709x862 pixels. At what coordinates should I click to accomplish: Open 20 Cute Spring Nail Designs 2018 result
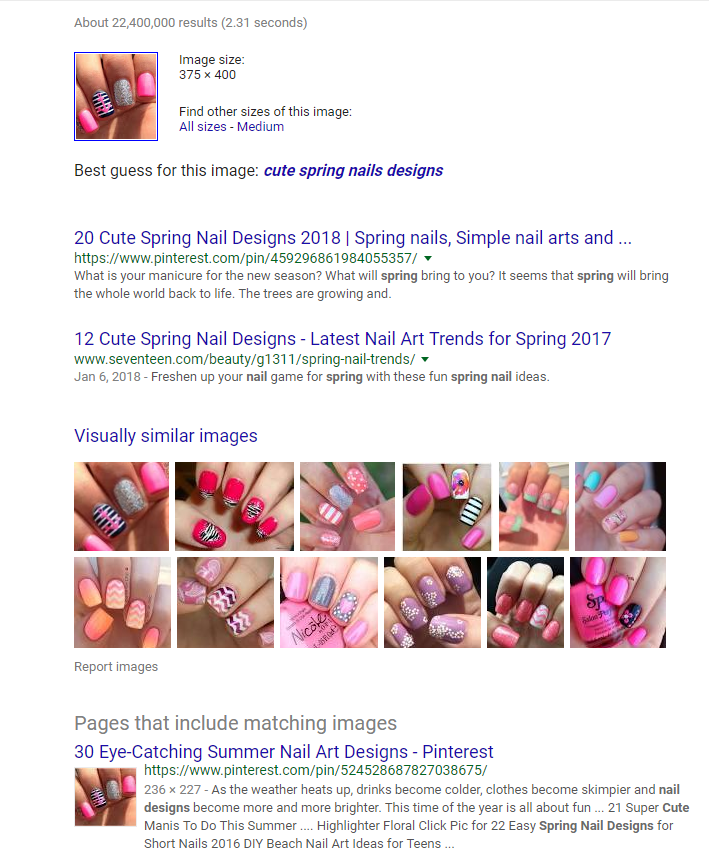coord(353,237)
